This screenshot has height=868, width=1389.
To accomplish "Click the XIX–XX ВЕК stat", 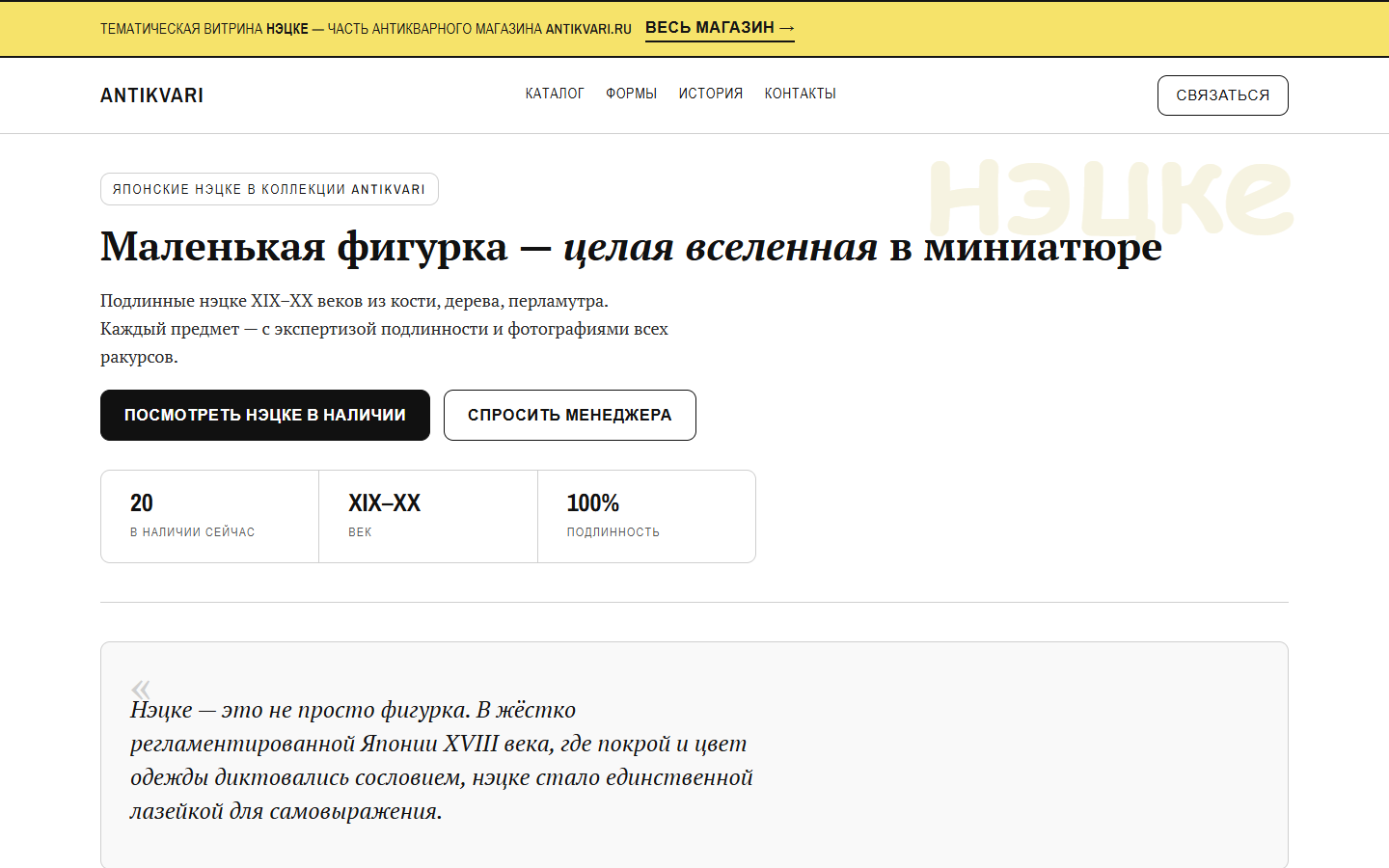I will point(428,516).
